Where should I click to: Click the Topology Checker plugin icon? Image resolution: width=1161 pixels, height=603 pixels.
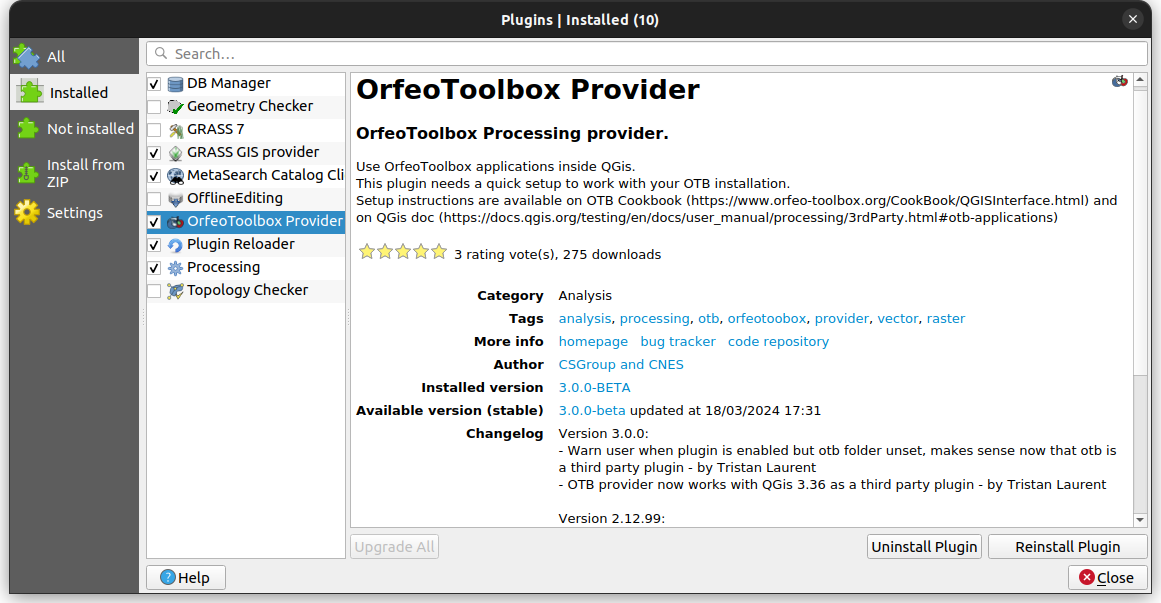176,291
